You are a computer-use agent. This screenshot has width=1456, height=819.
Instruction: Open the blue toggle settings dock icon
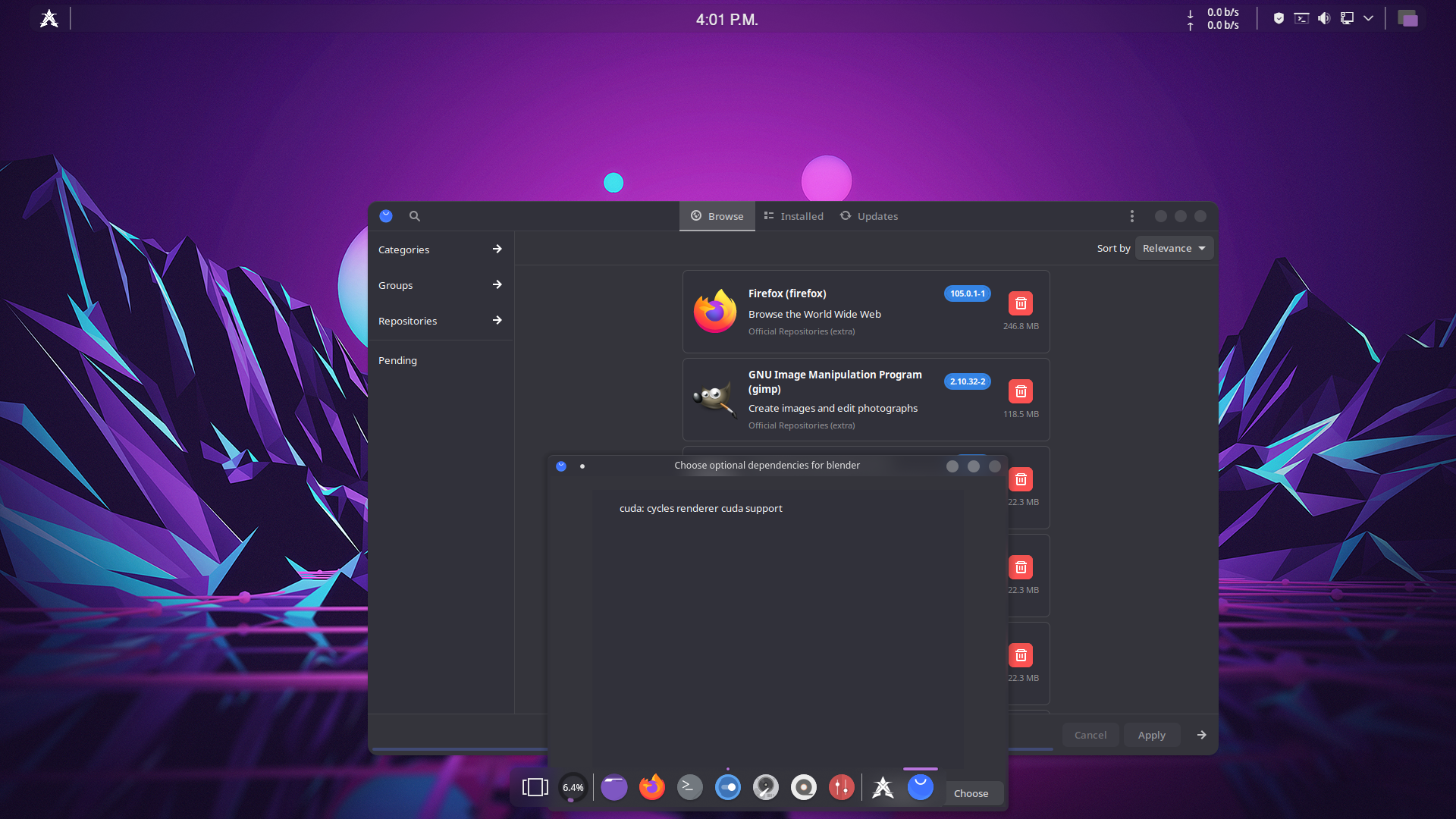[728, 787]
